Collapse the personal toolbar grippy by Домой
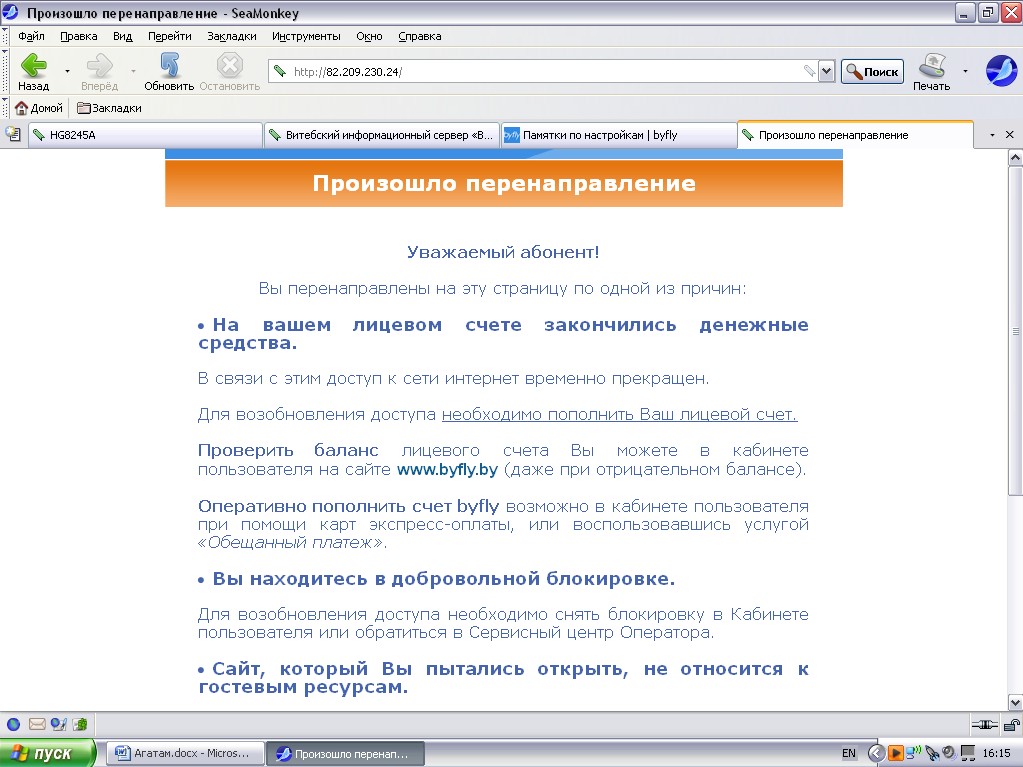This screenshot has width=1023, height=767. (5, 108)
